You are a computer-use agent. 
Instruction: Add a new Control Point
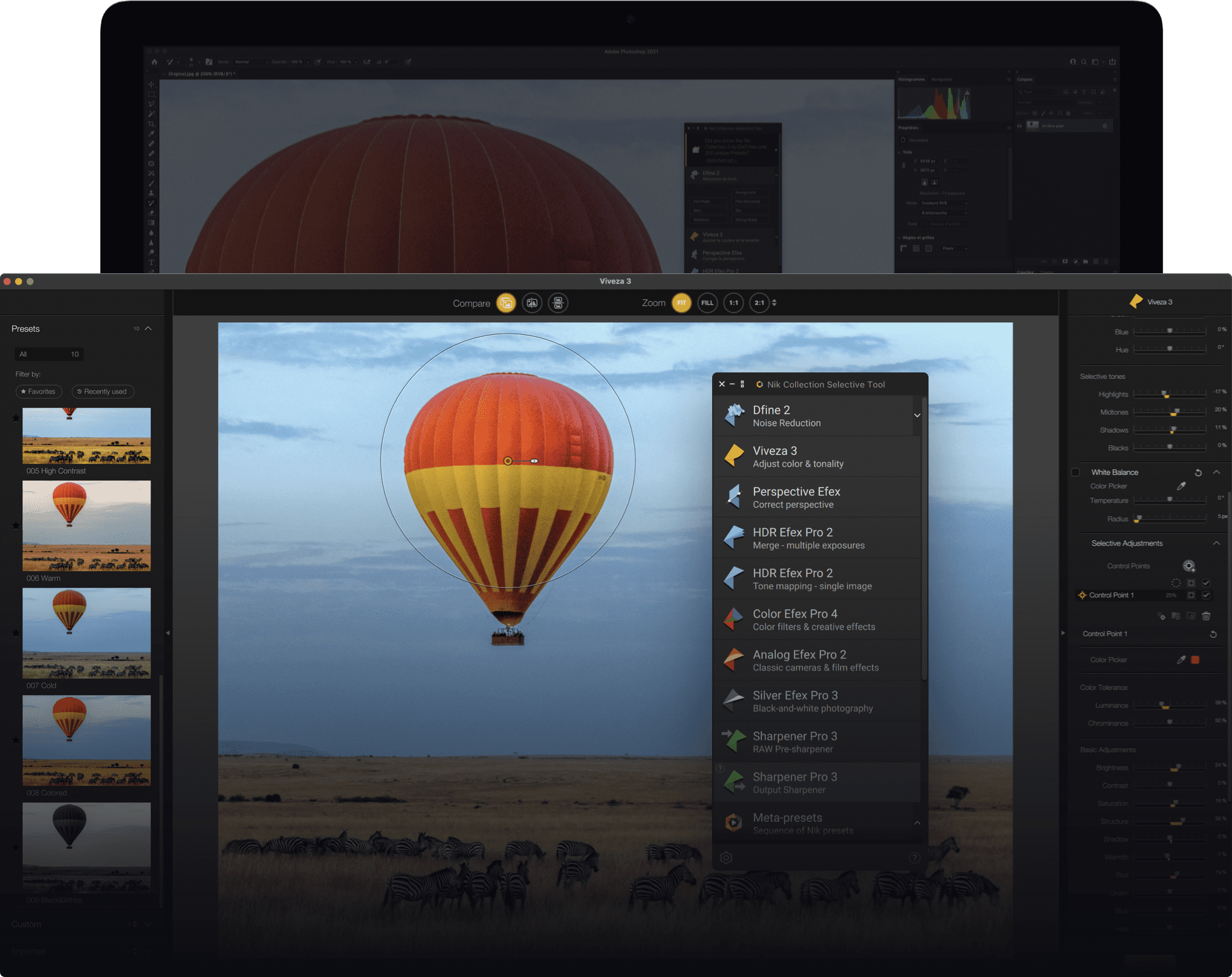(x=1188, y=566)
